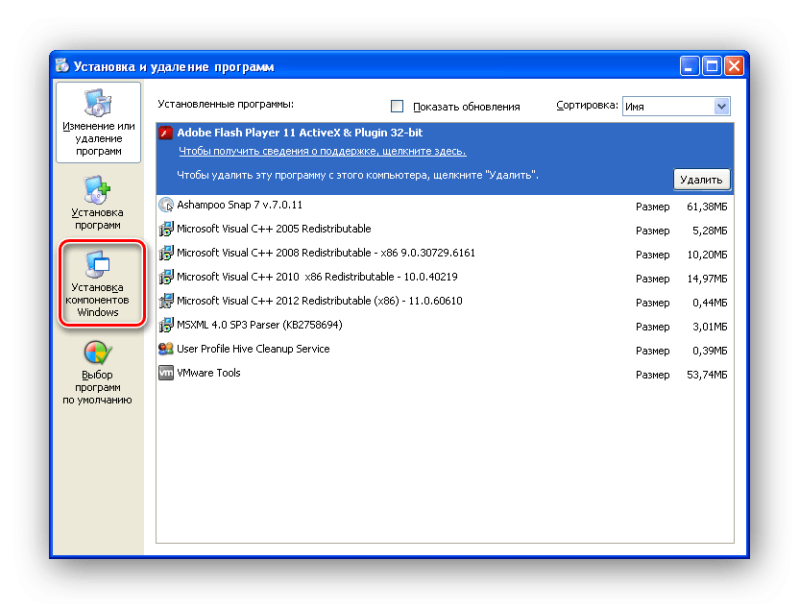
Task: Click the 0,44МБ size value
Action: (x=709, y=302)
